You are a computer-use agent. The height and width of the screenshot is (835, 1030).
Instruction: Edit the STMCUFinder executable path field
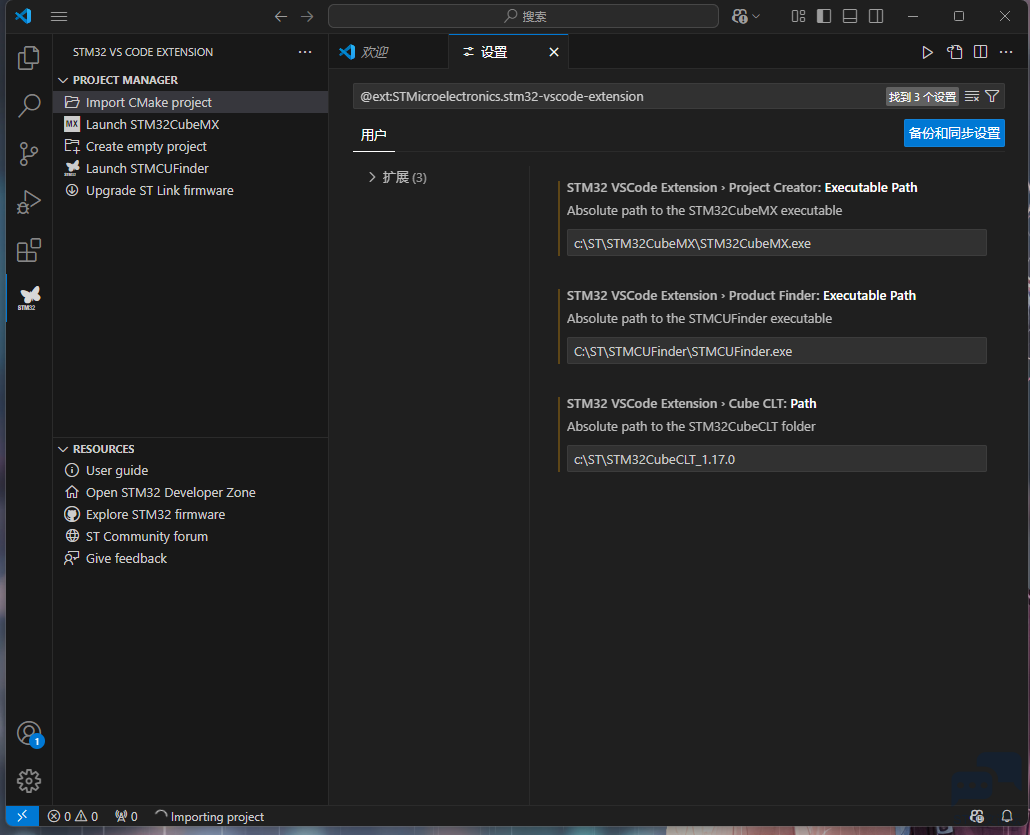[776, 351]
